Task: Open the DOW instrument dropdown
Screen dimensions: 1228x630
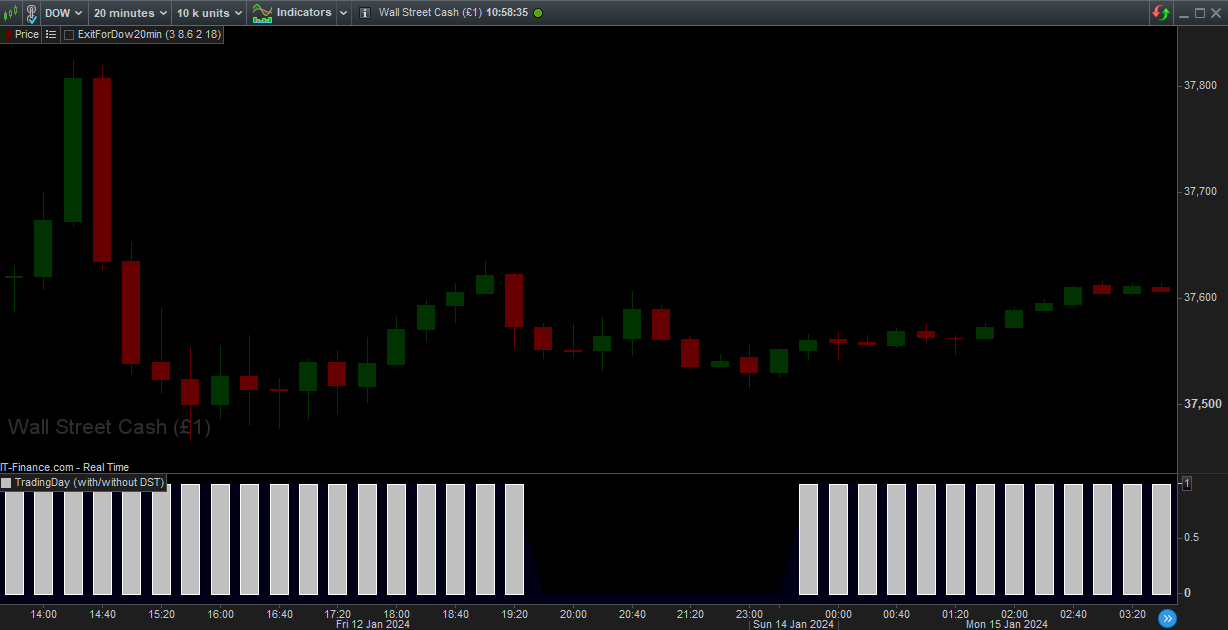Action: tap(63, 13)
